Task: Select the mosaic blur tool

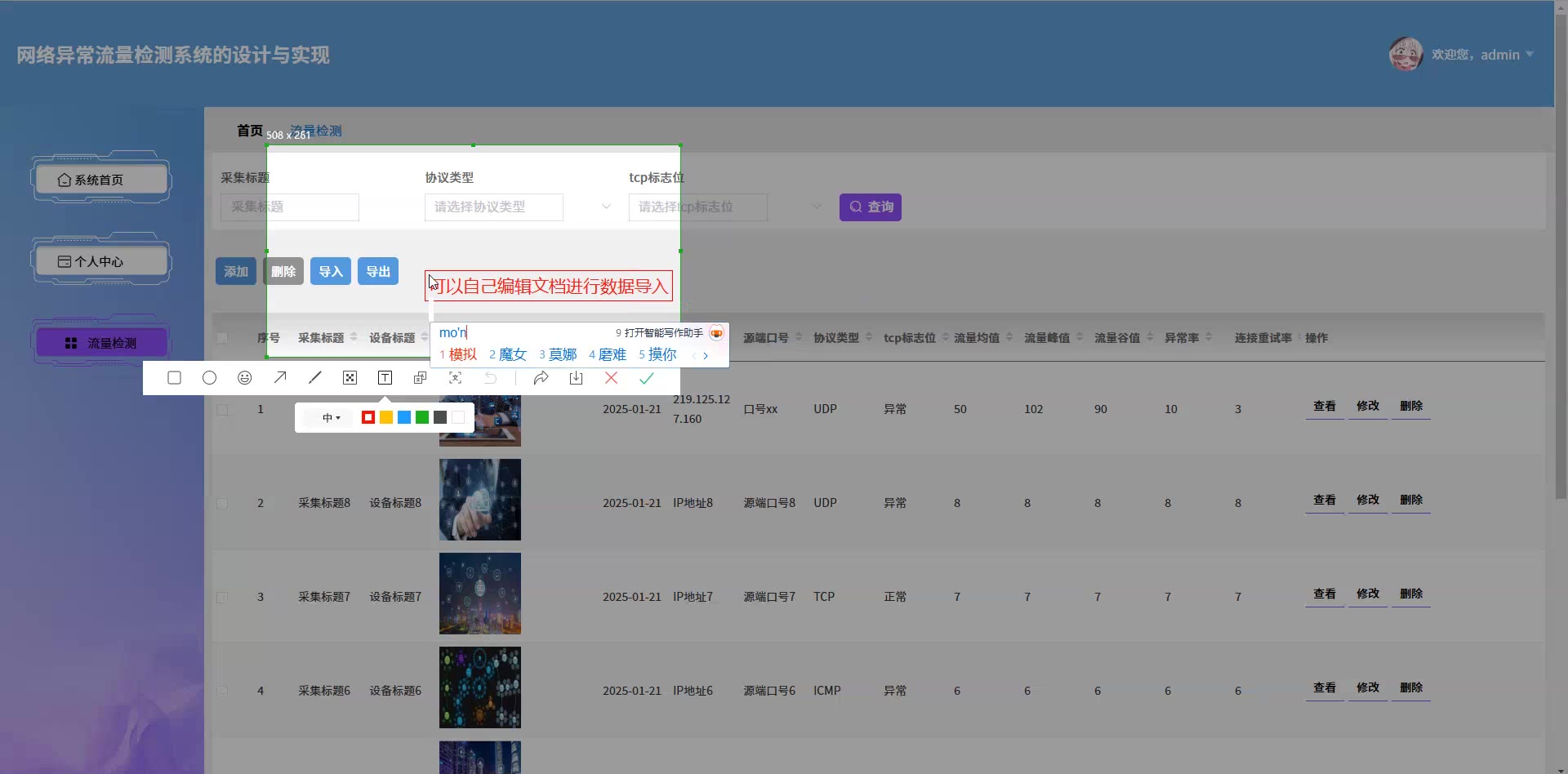Action: click(x=350, y=378)
